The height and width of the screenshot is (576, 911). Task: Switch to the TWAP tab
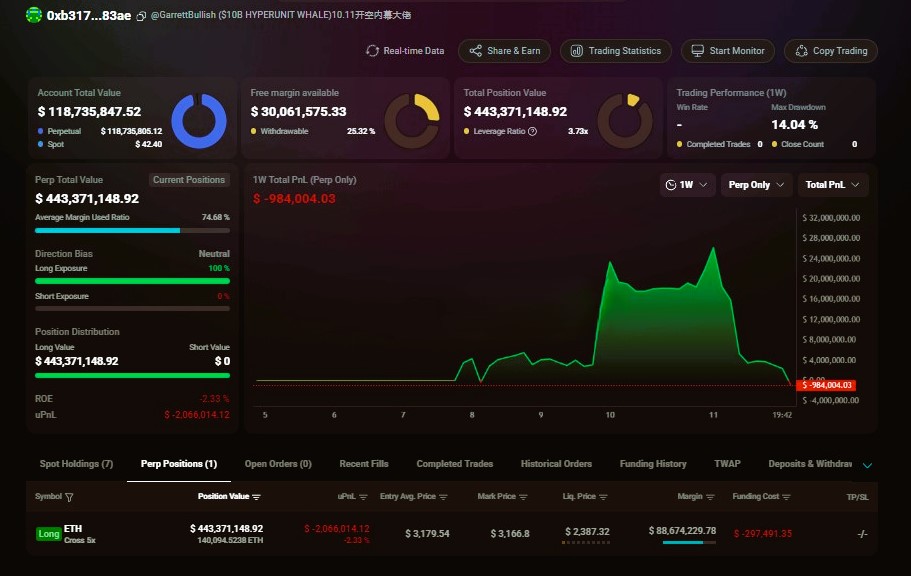[727, 464]
